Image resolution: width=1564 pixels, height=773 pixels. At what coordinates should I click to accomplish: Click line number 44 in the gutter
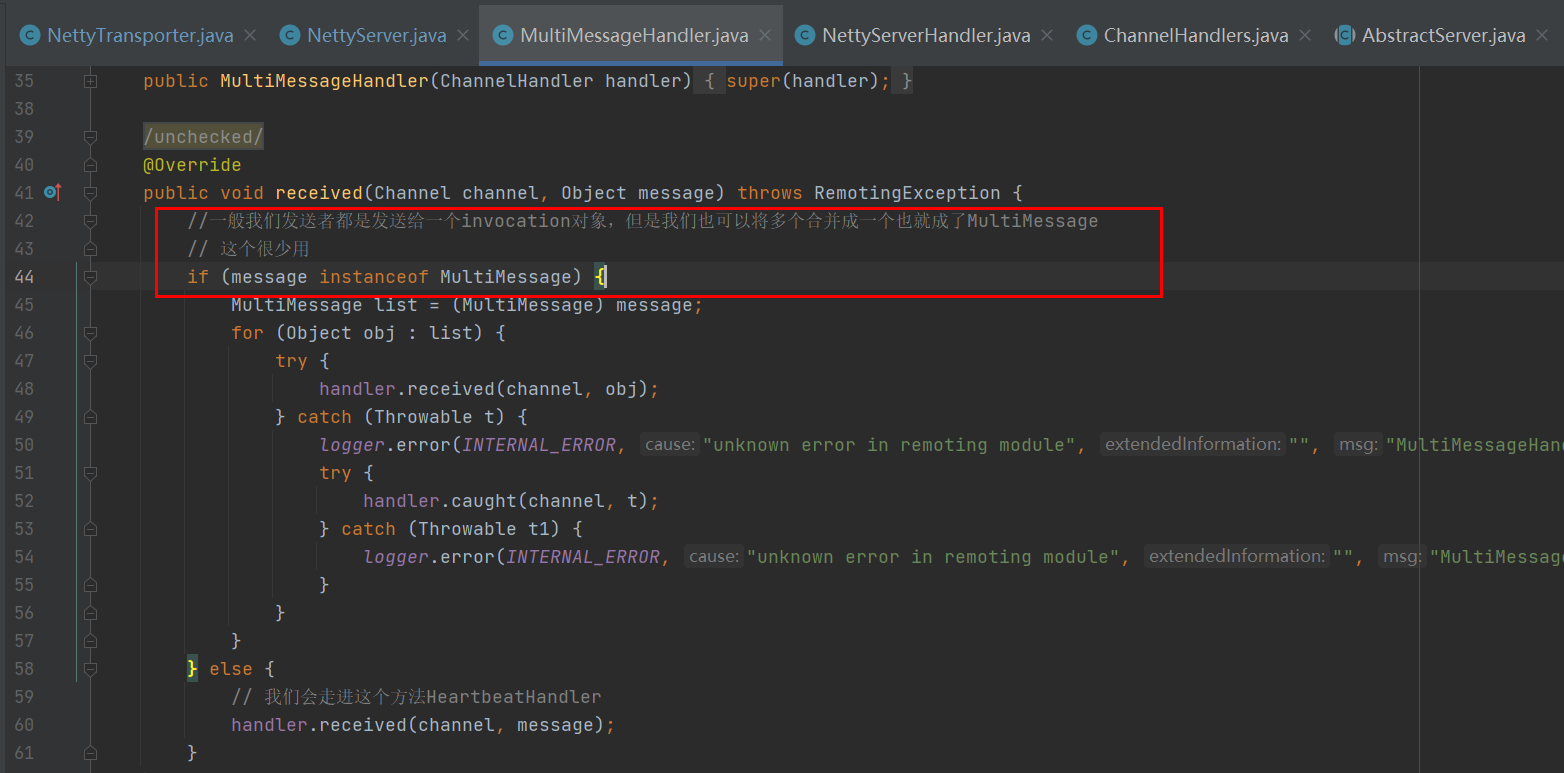24,277
